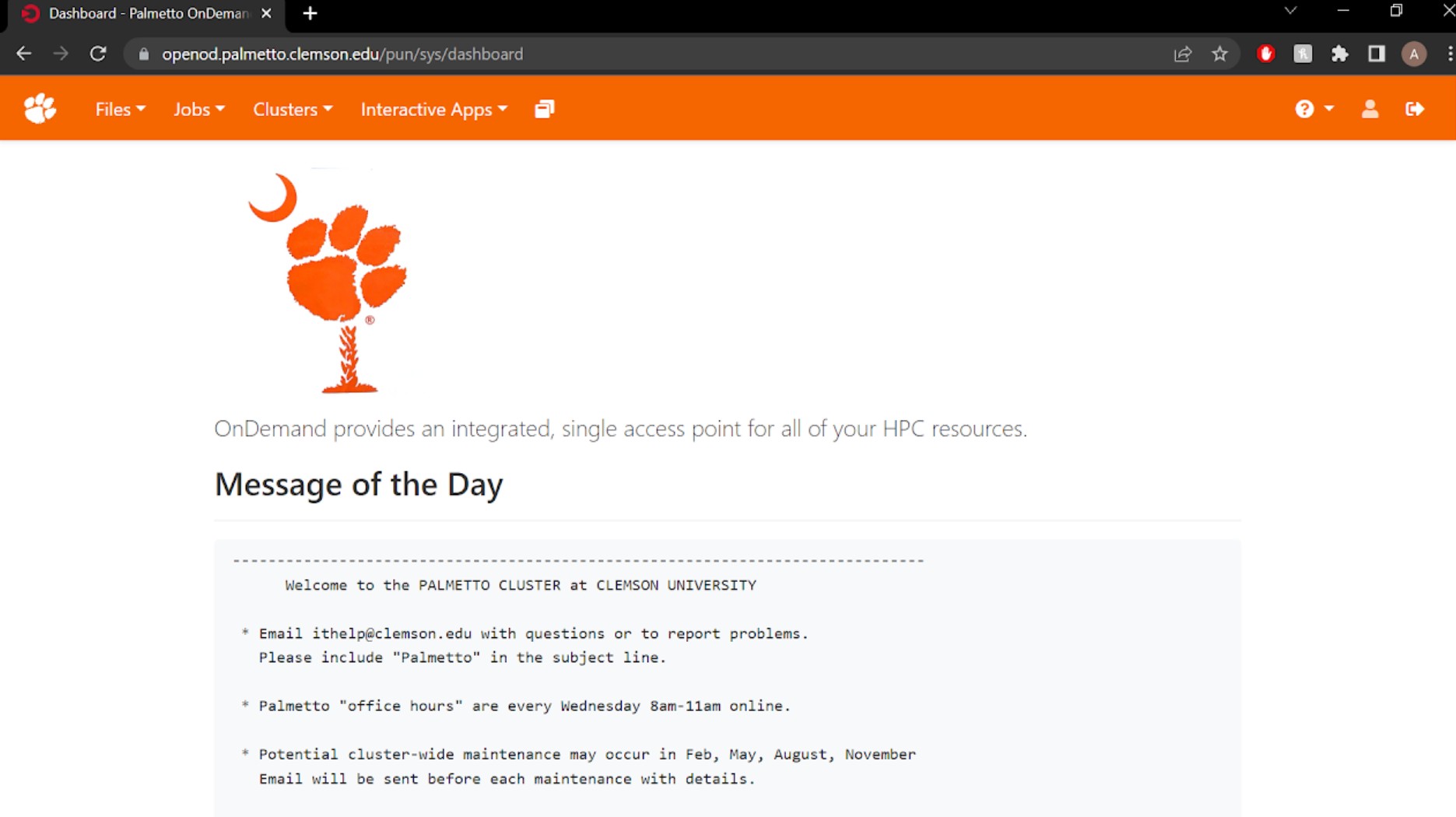
Task: Open the My Interactive Sessions icon
Action: 544,109
